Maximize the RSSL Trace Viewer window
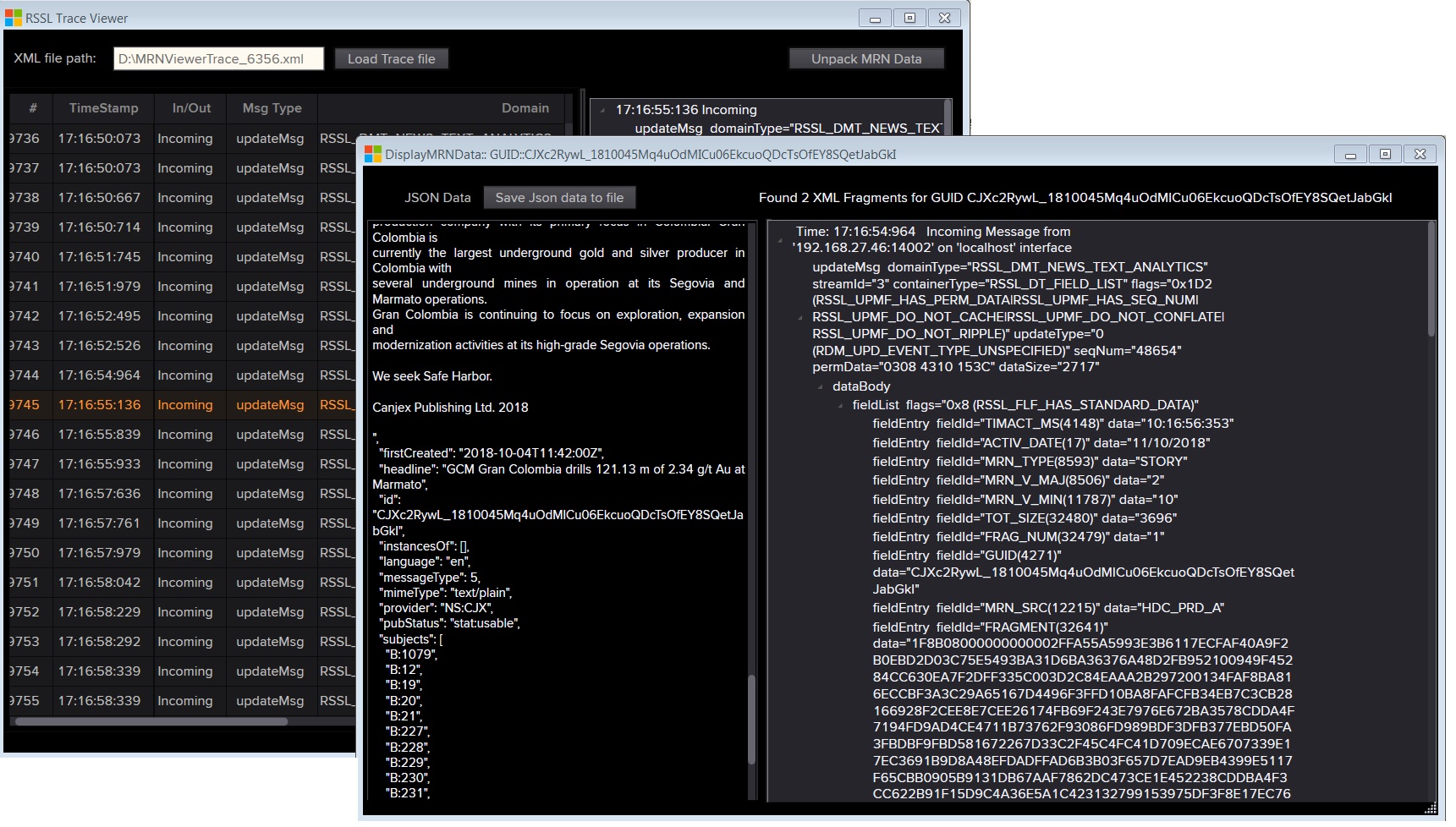 click(x=909, y=18)
